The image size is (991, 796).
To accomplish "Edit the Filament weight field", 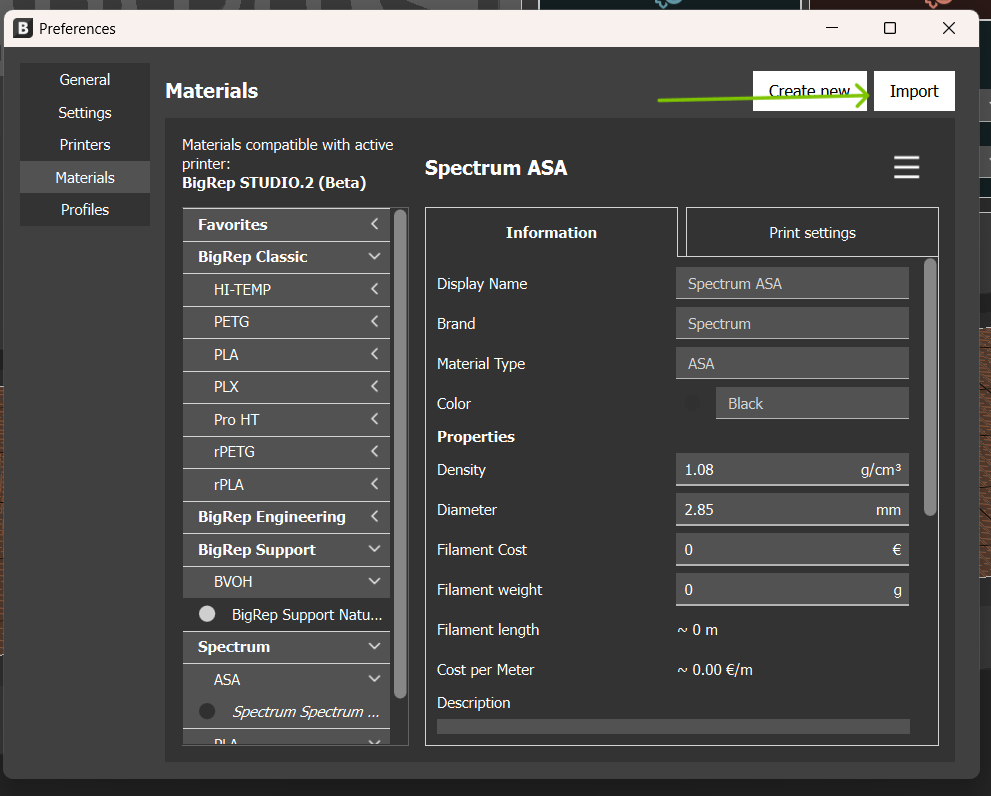I will [792, 590].
